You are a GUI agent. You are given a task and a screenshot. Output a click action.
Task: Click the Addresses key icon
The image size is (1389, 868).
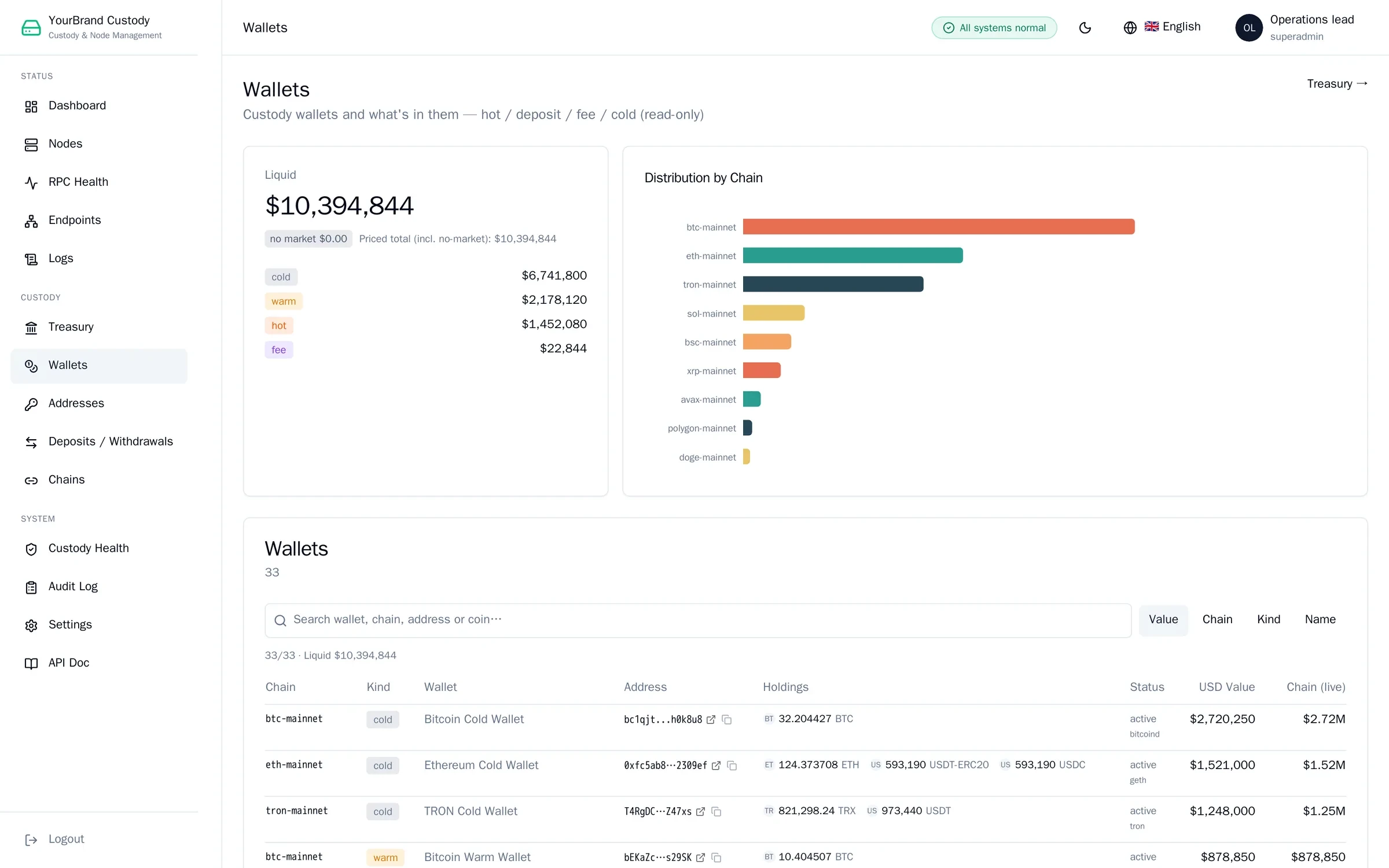31,404
